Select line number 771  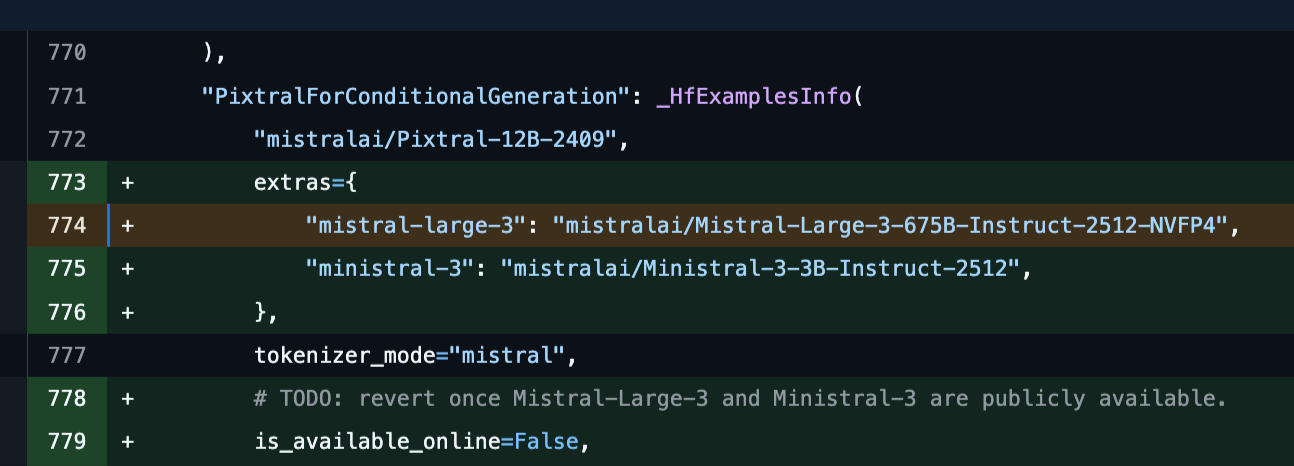point(67,97)
